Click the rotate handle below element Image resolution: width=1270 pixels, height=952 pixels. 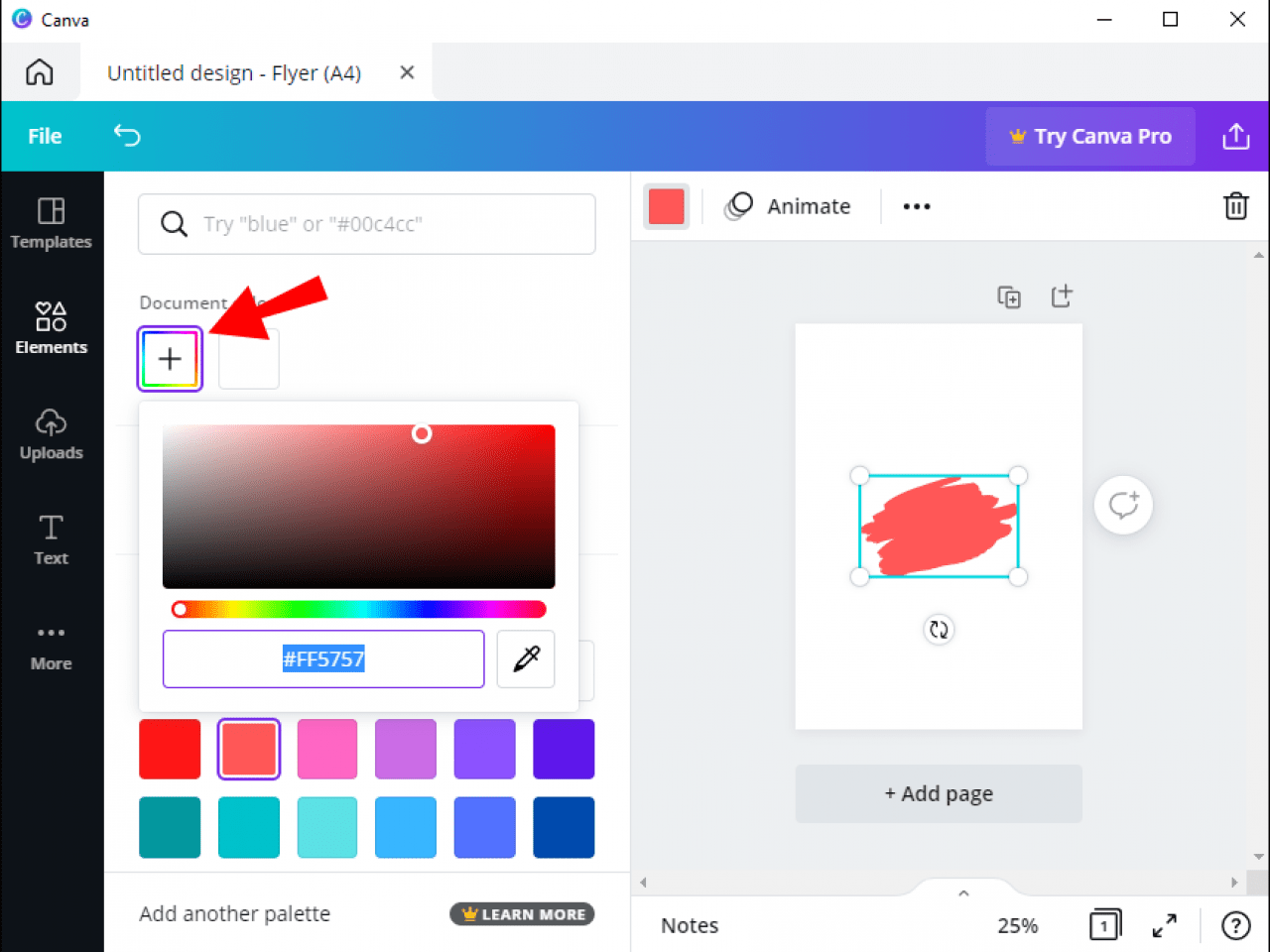point(939,629)
